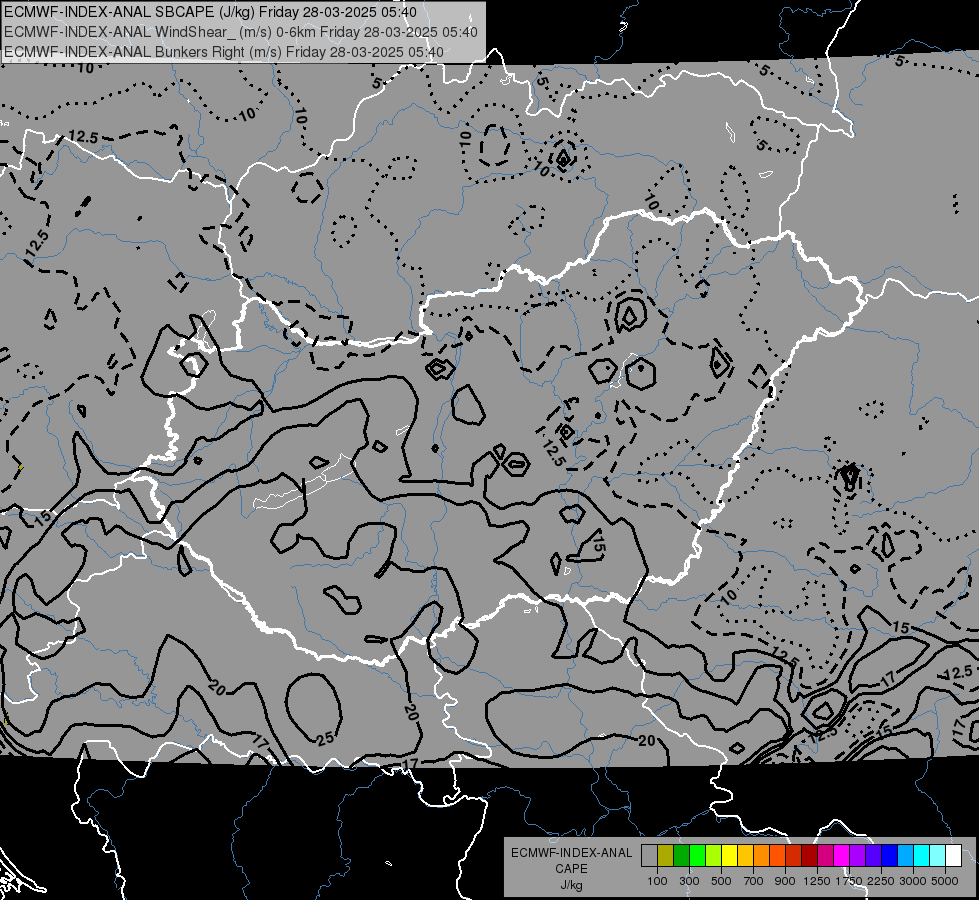Viewport: 979px width, 900px height.
Task: Click the sky blue legend swatch
Action: click(x=905, y=856)
